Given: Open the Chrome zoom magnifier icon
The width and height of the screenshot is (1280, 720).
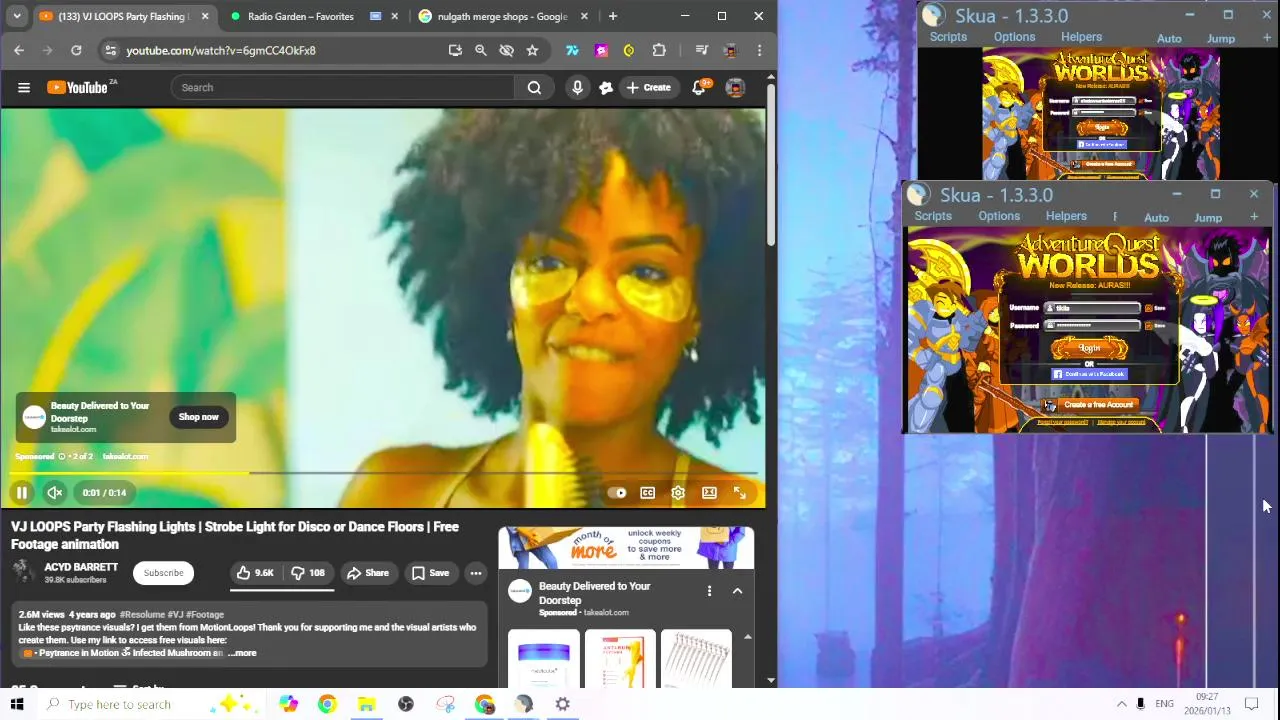Looking at the screenshot, I should click(x=480, y=50).
